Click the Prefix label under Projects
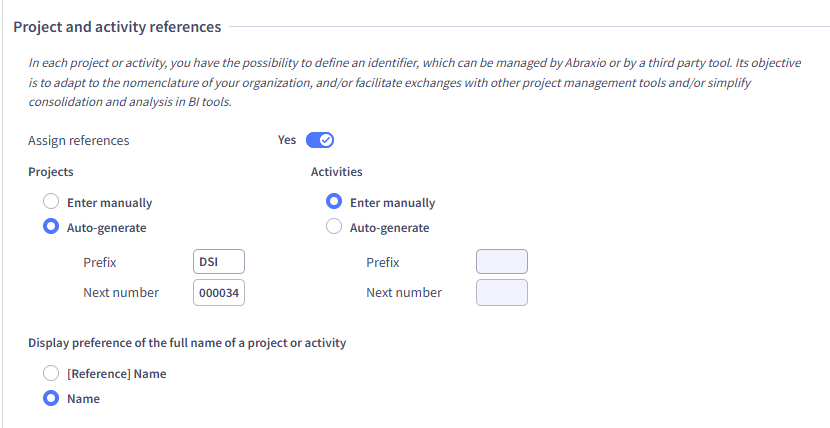This screenshot has width=830, height=428. [x=100, y=262]
